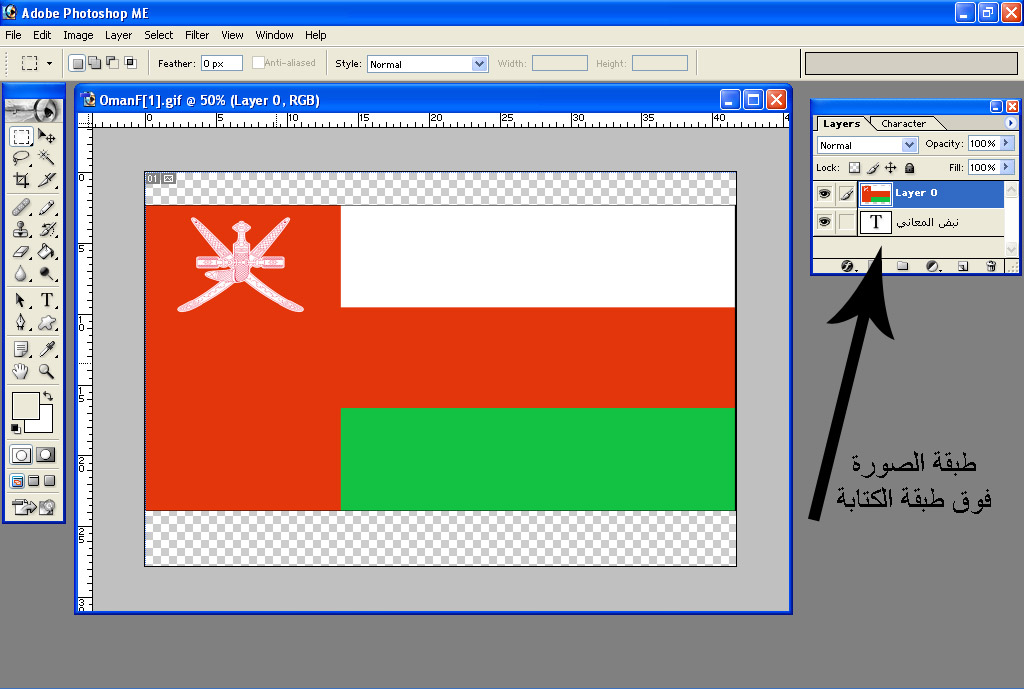
Task: Choose the Add to selection mode button
Action: pos(95,63)
